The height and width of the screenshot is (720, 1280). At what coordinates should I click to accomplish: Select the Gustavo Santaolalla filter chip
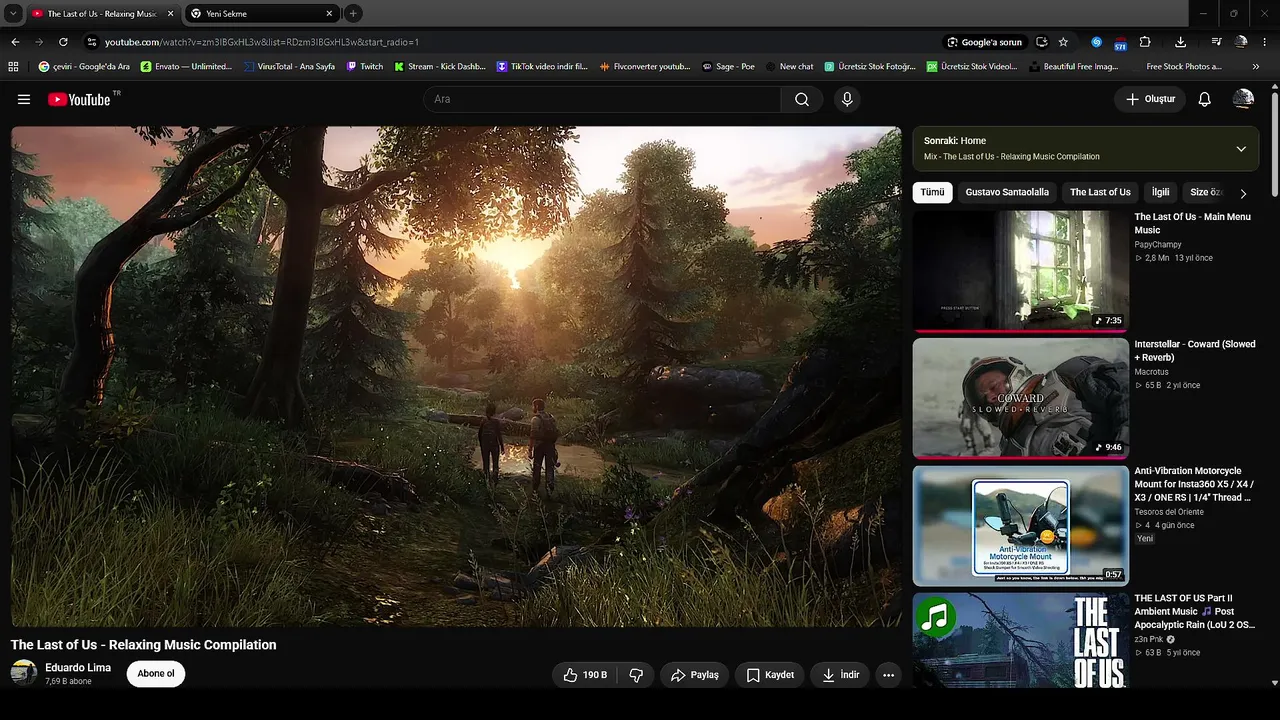tap(1007, 192)
